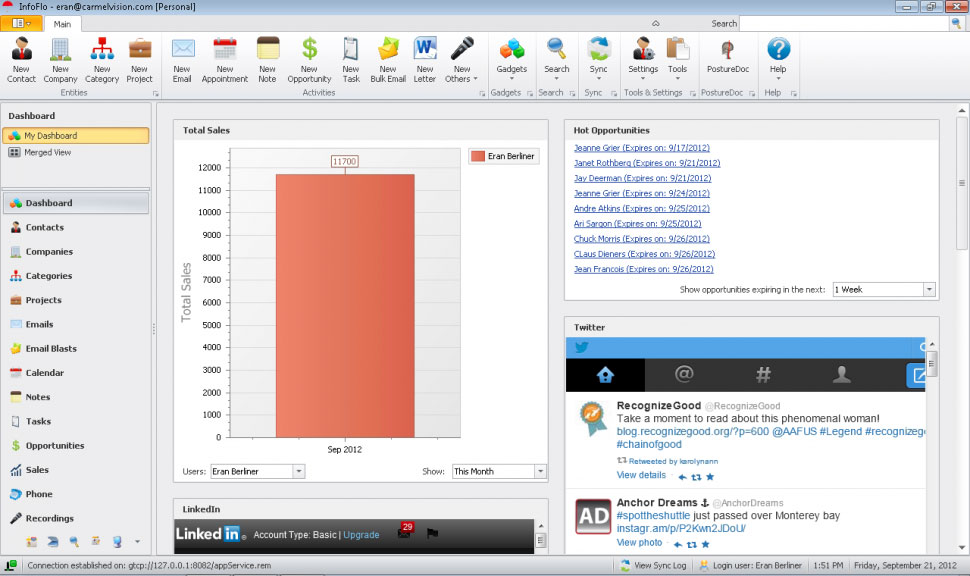
Task: Create a New Contact from the ribbon
Action: (x=21, y=59)
